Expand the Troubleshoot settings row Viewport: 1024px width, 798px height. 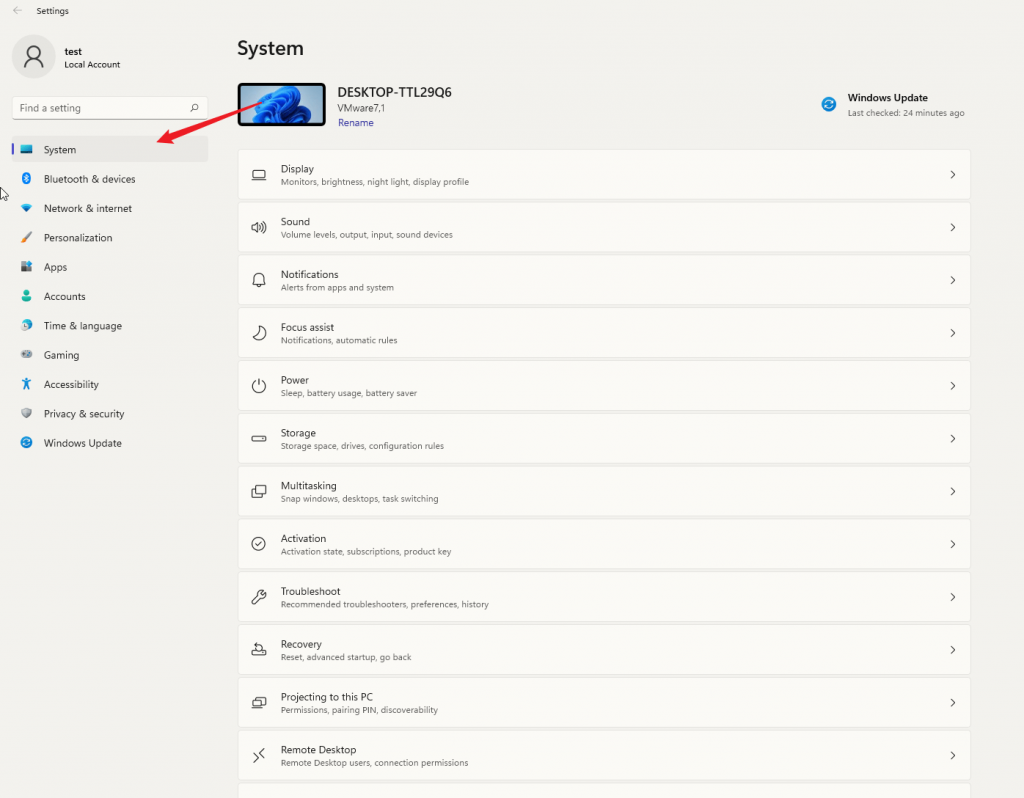pyautogui.click(x=600, y=595)
